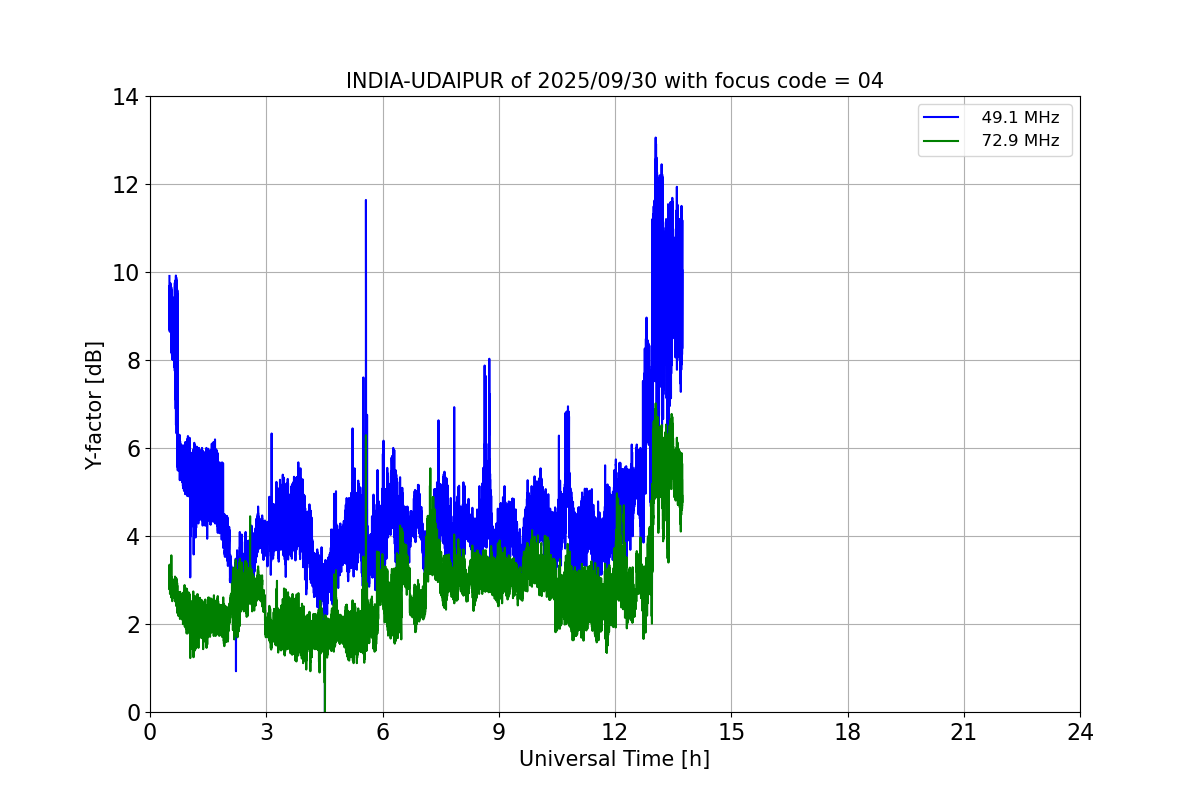The height and width of the screenshot is (800, 1200).
Task: Click x-axis tick label 21
Action: pos(964,732)
